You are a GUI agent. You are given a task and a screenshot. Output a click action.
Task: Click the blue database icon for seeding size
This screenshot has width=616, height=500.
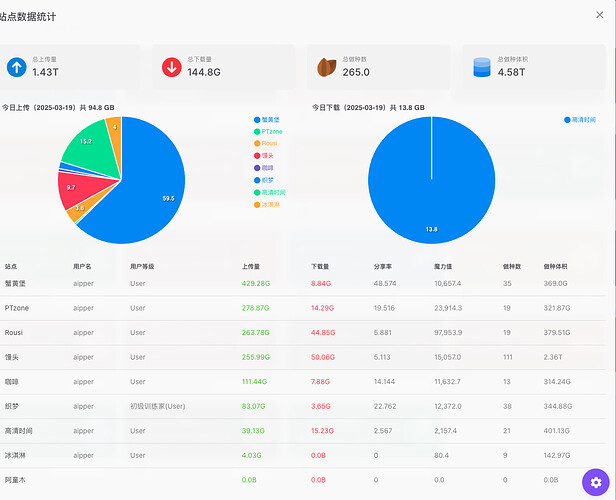482,67
